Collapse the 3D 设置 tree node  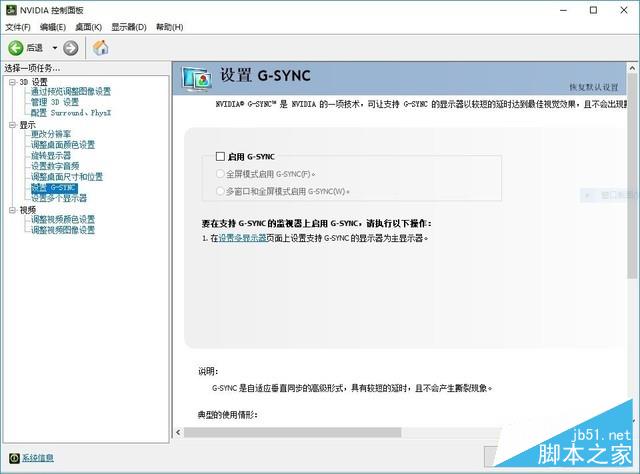coord(12,82)
